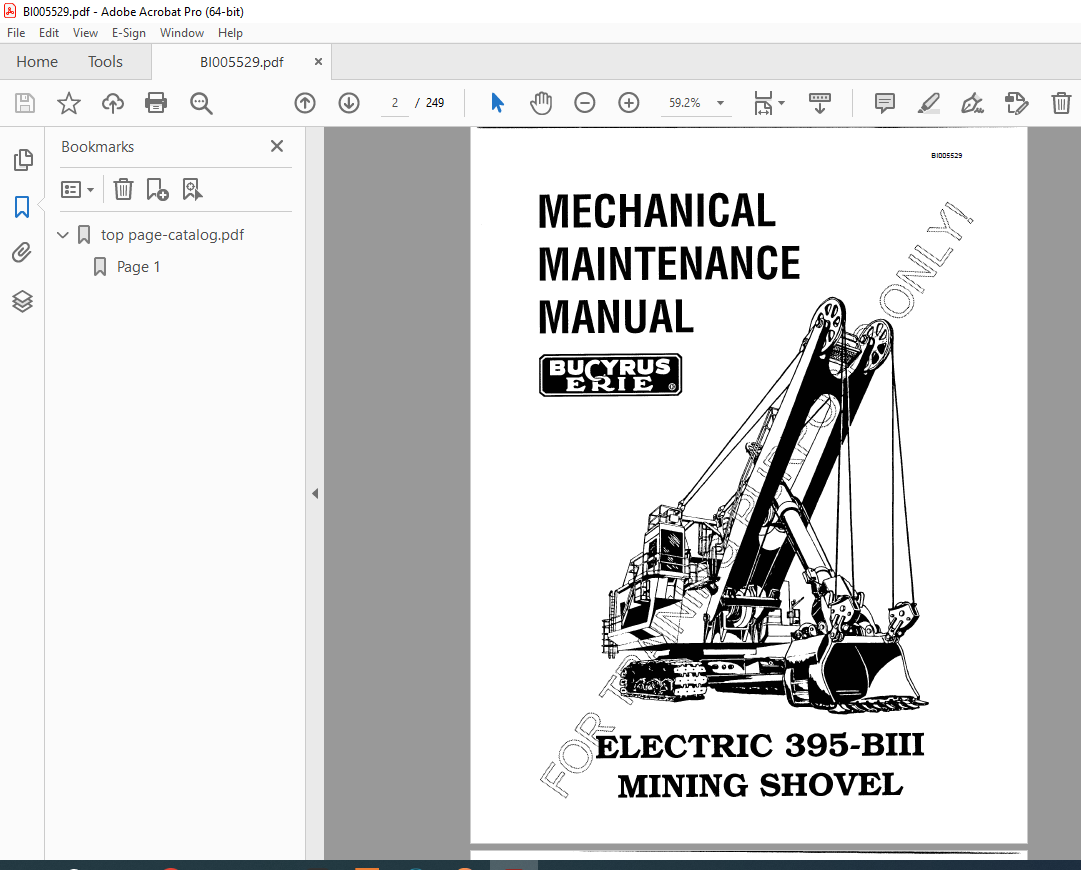
Task: Click 'BI005529' code on the page
Action: [x=947, y=156]
